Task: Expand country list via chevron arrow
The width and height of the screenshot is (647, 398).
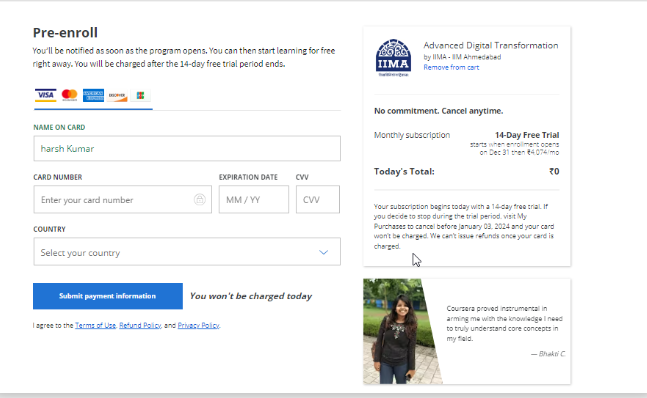Action: [x=324, y=252]
